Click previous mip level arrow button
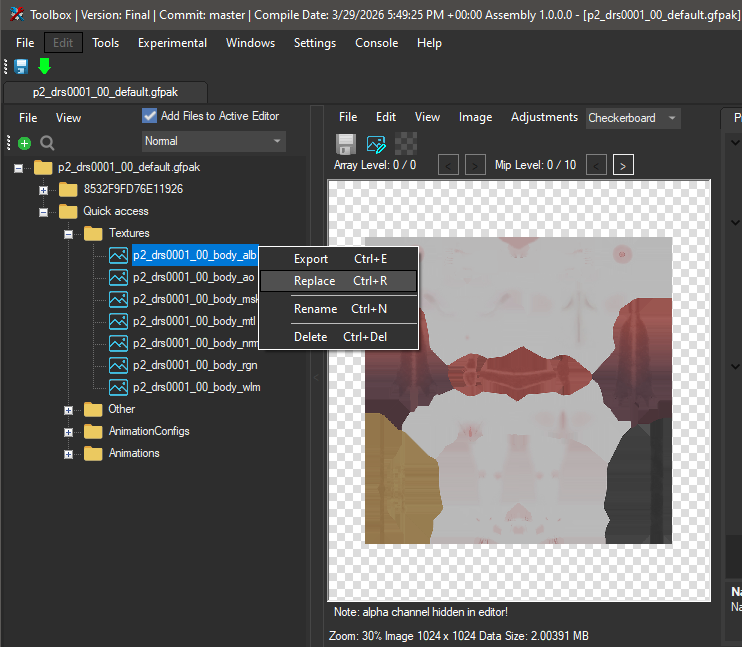Viewport: 742px width, 647px height. click(x=596, y=165)
